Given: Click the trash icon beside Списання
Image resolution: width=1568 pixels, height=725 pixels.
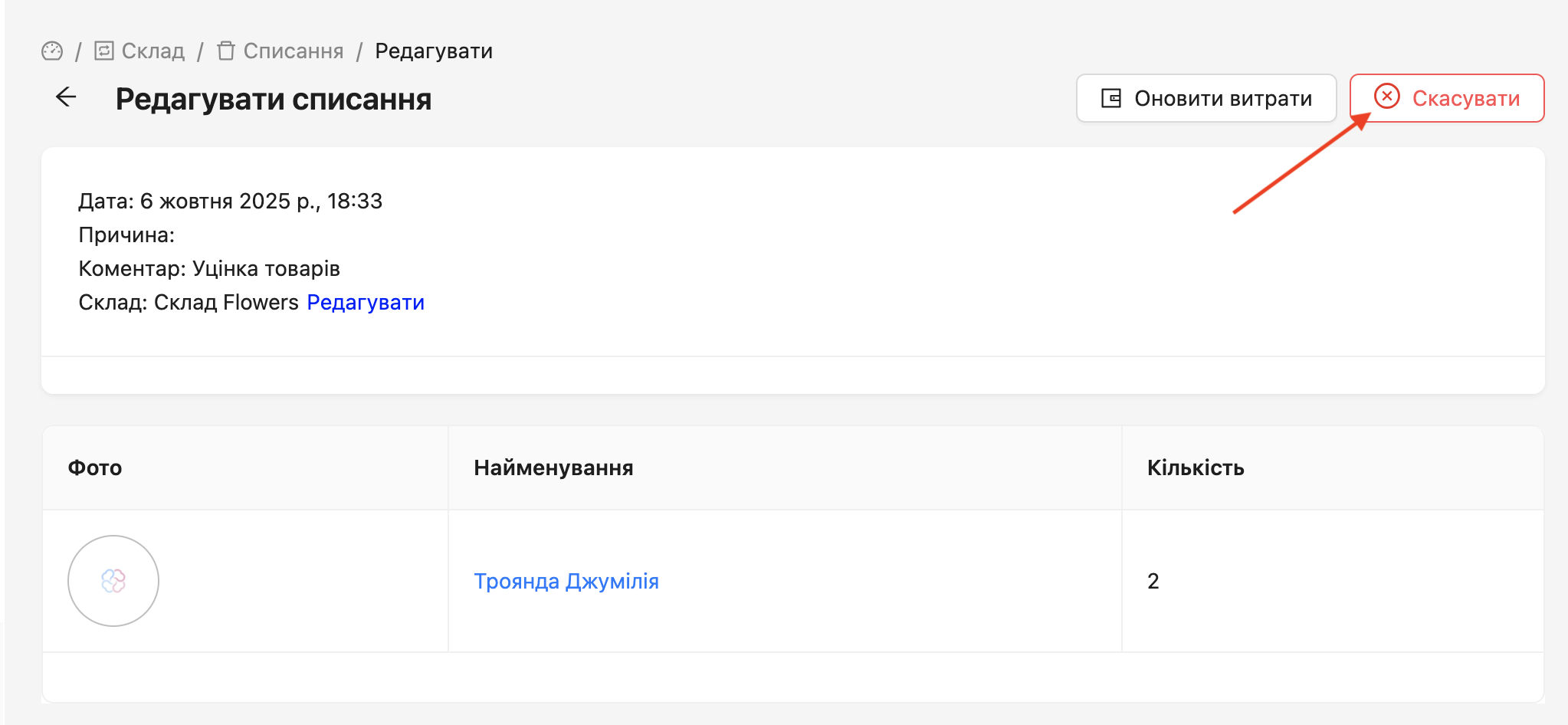Looking at the screenshot, I should pyautogui.click(x=225, y=51).
